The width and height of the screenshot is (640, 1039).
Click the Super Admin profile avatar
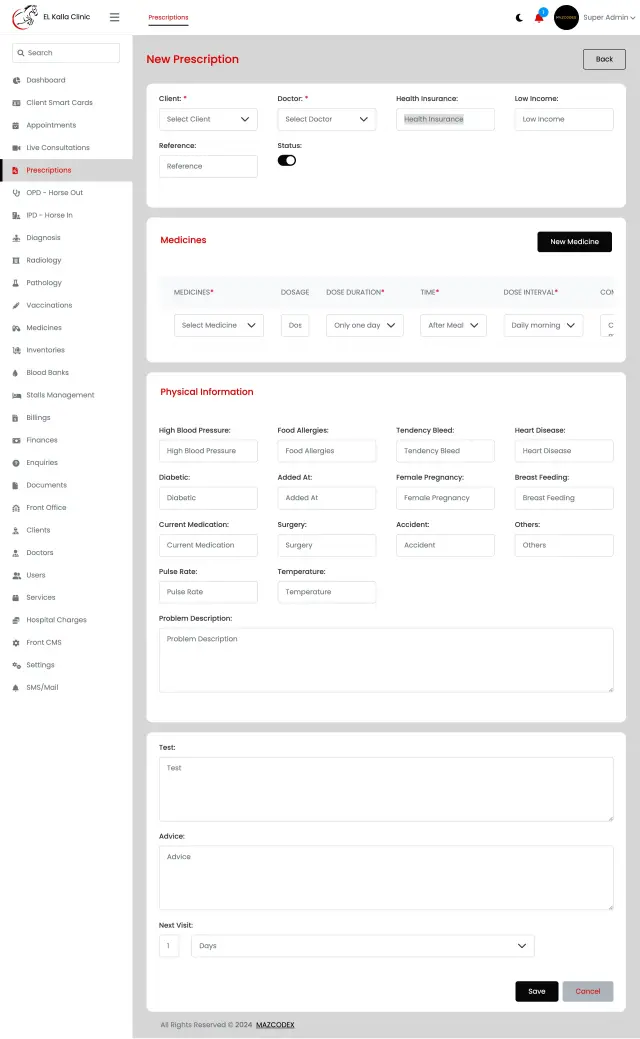[x=566, y=18]
